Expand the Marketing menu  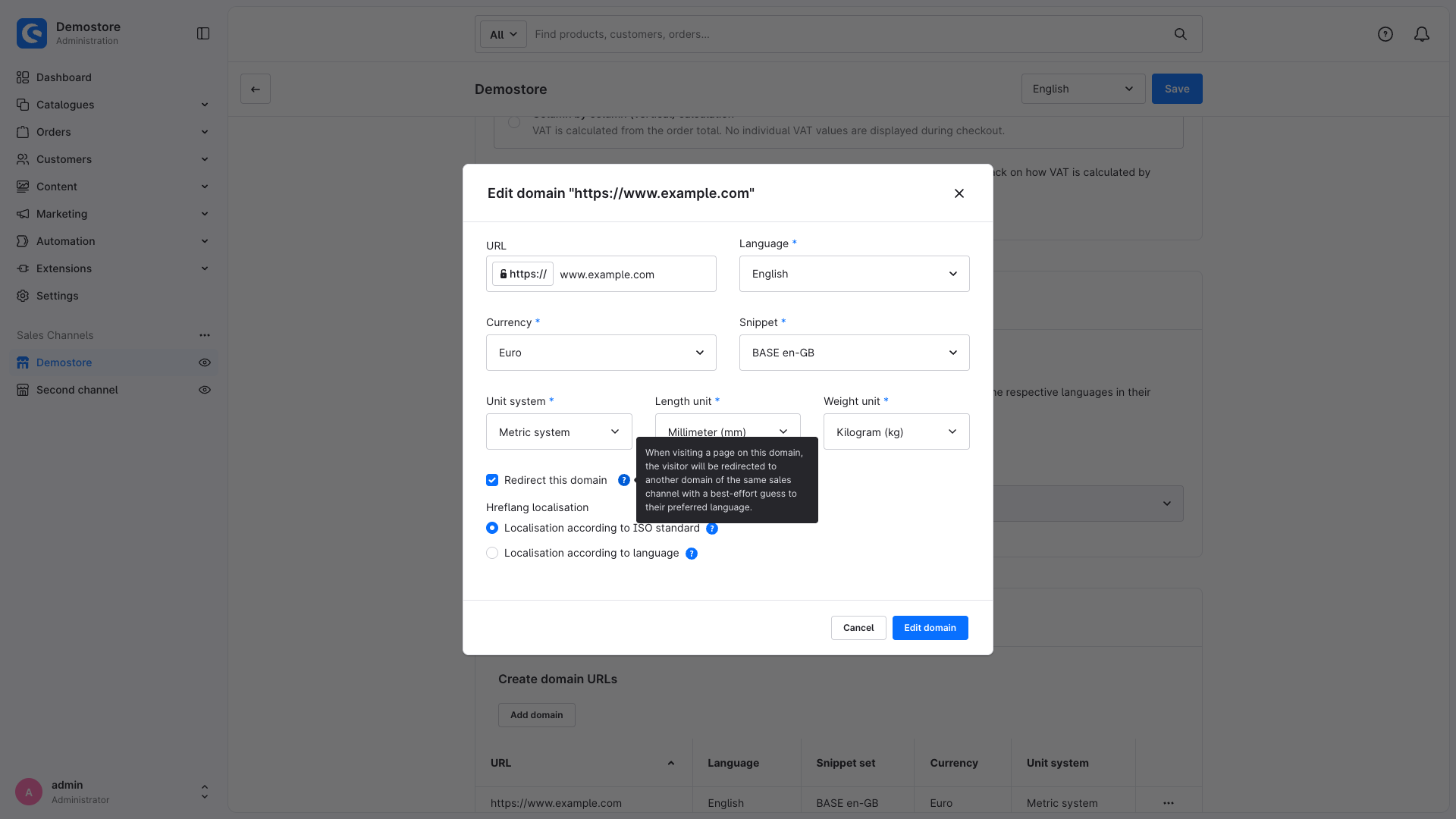click(x=114, y=214)
